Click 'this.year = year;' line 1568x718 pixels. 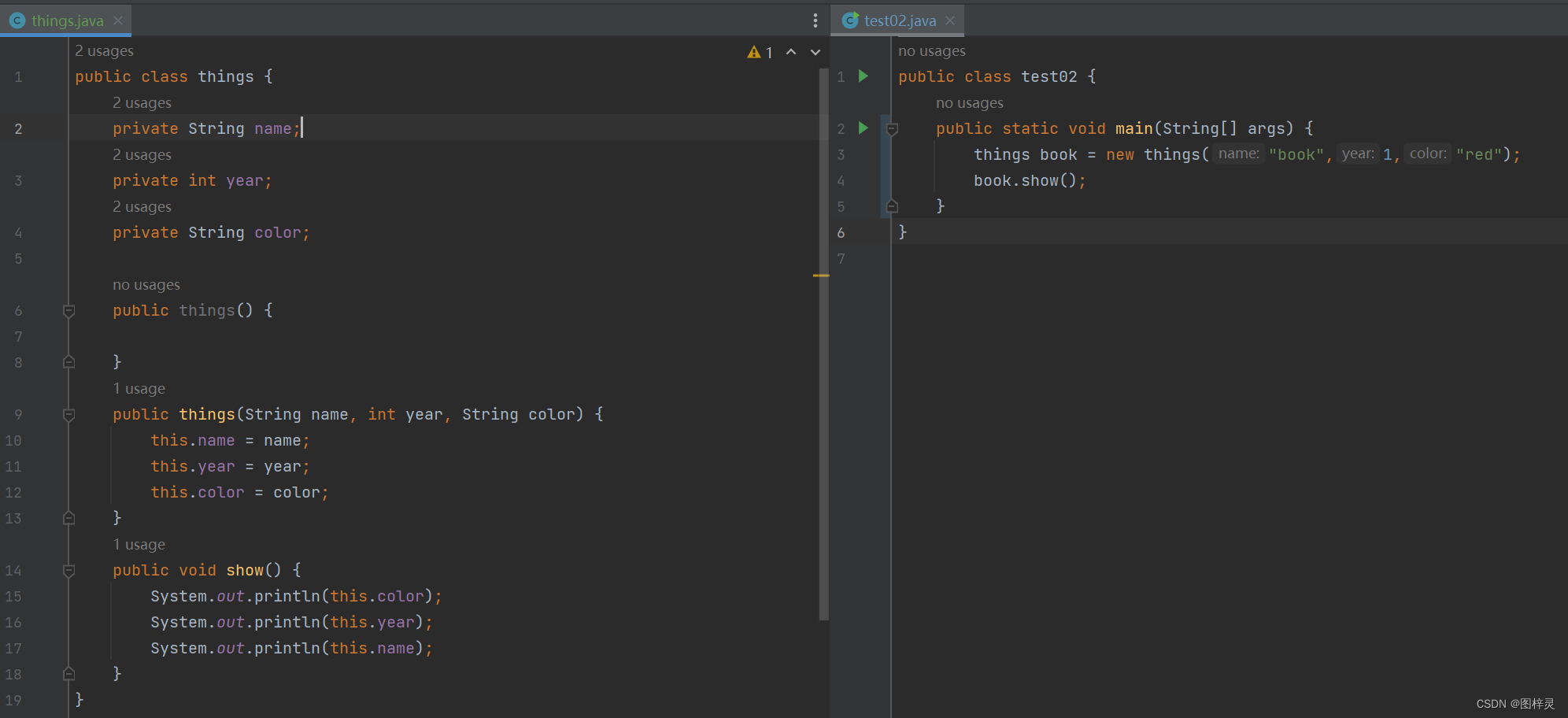tap(231, 467)
